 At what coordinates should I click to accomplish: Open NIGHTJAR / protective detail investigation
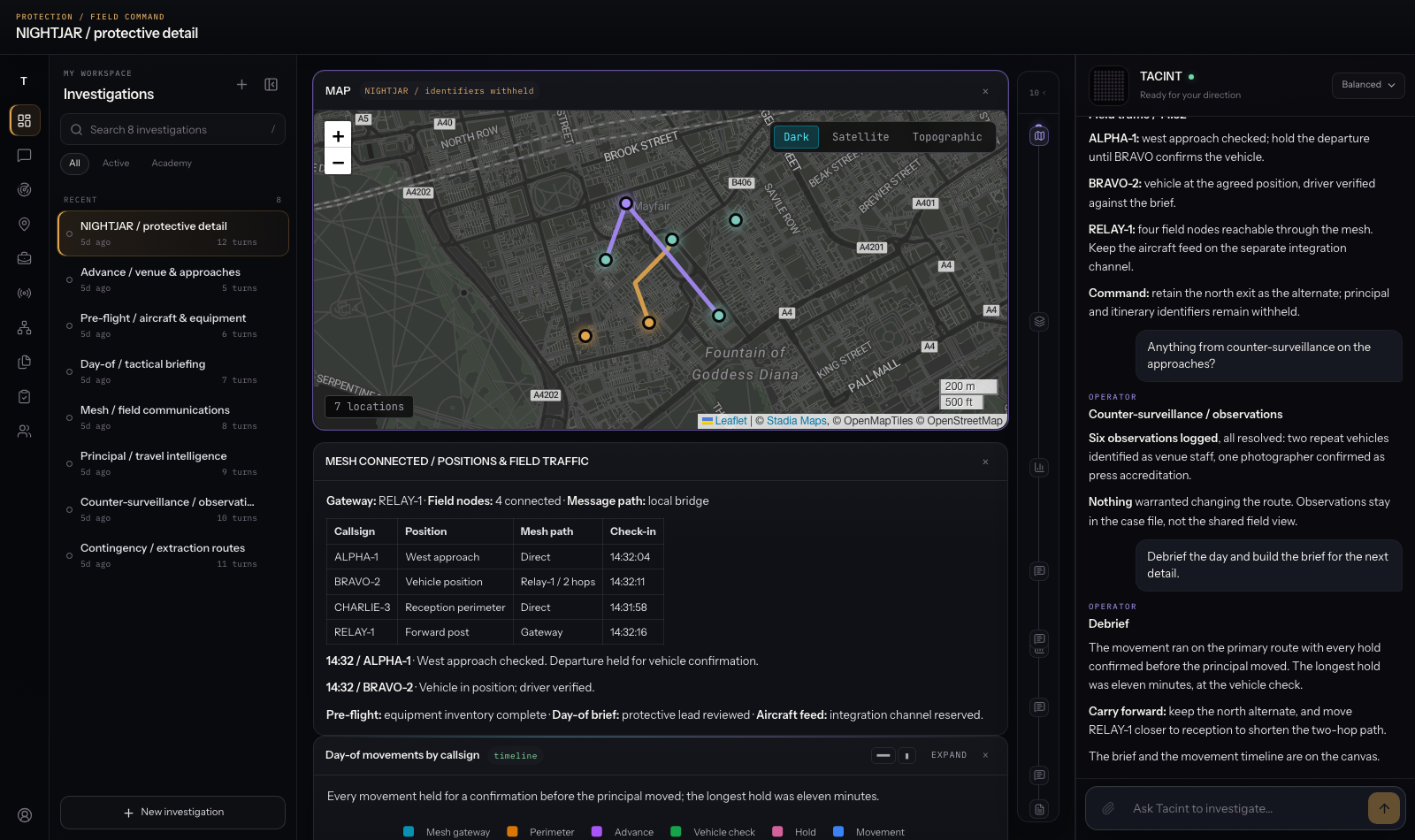(173, 233)
